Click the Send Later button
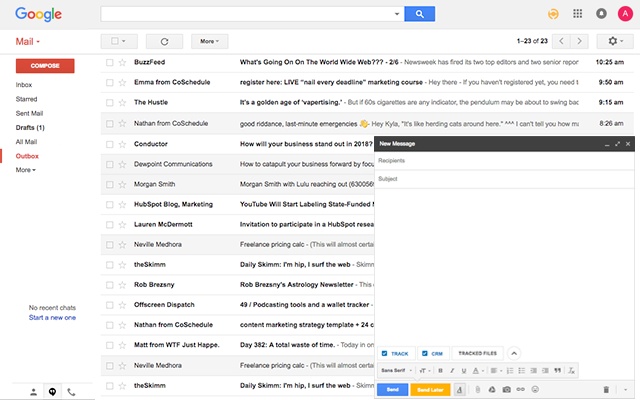Image resolution: width=640 pixels, height=400 pixels. pyautogui.click(x=430, y=390)
